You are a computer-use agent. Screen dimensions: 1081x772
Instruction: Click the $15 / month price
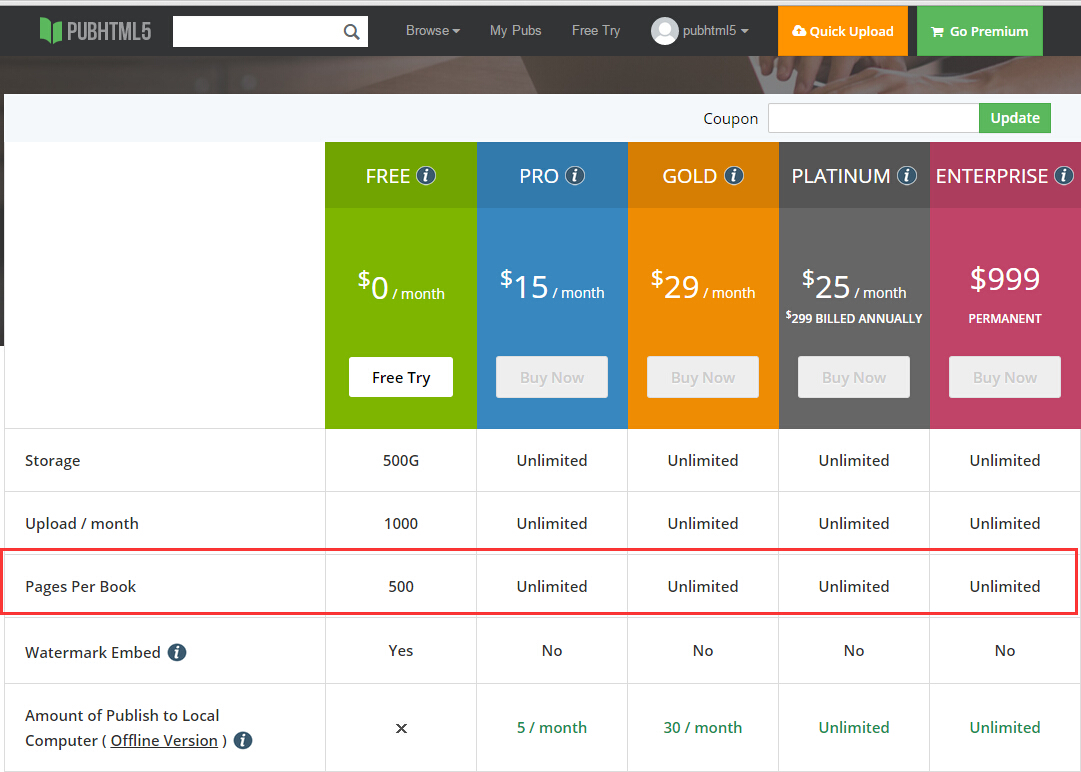coord(552,285)
